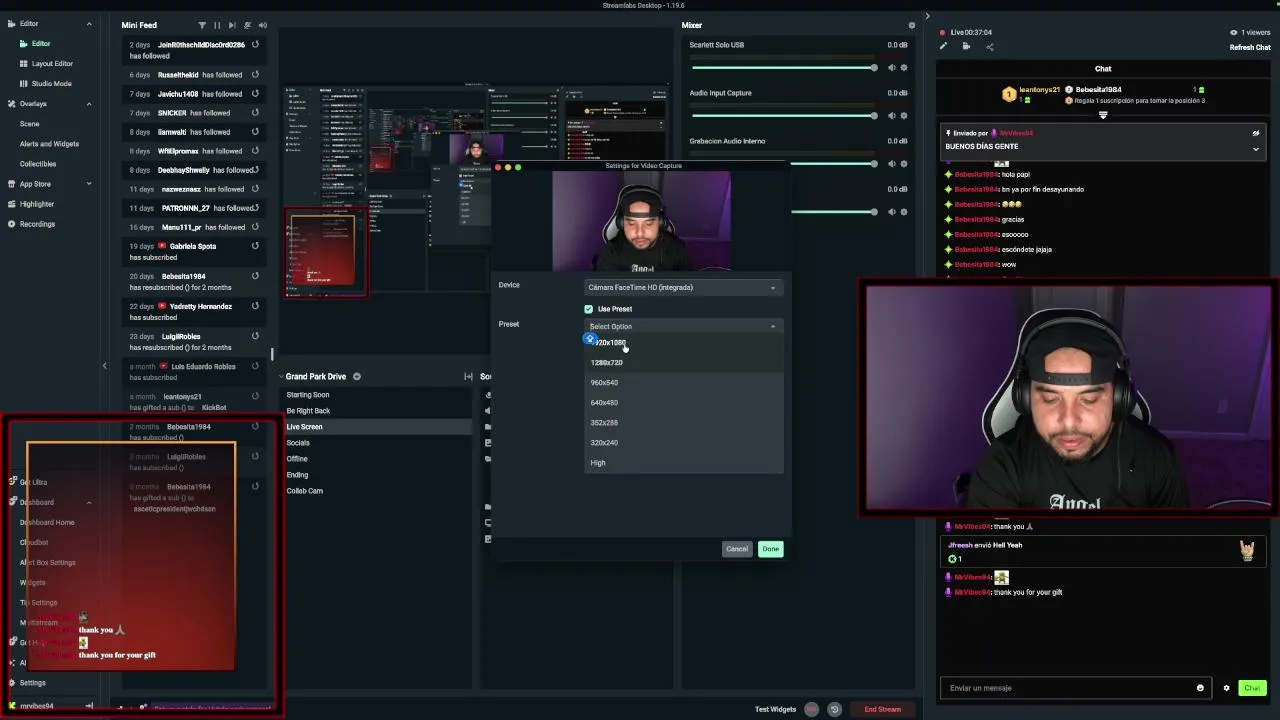The width and height of the screenshot is (1280, 720).
Task: Select the 1280x720 preset option
Action: 683,363
